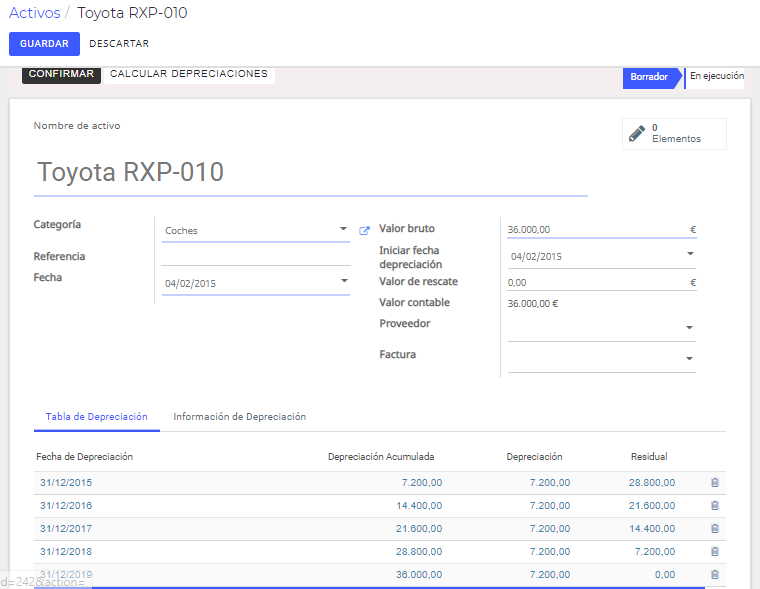This screenshot has width=760, height=589.
Task: Open Información de Depreciación tab
Action: pyautogui.click(x=239, y=417)
